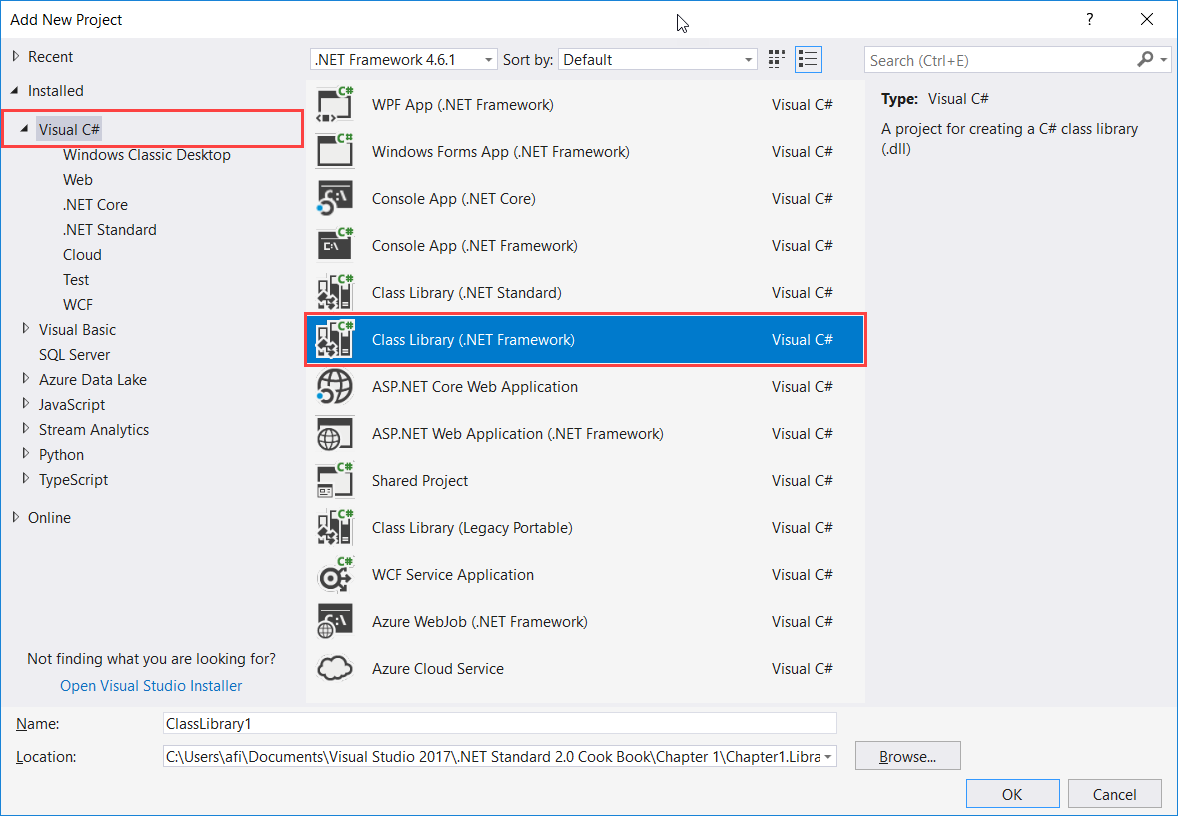Screen dimensions: 1178x816
Task: Expand the Python node
Action: (26, 453)
